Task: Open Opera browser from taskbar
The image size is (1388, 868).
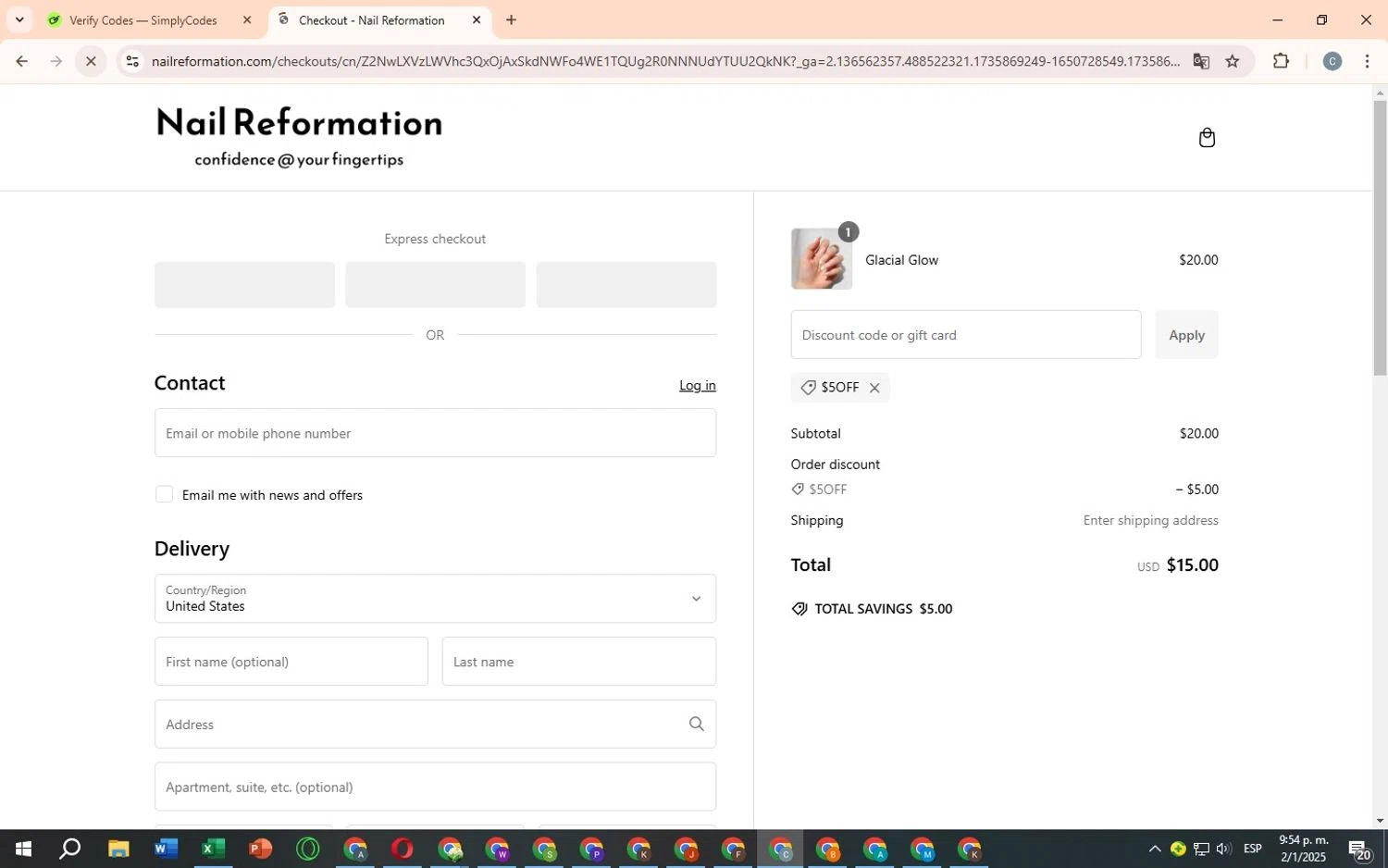Action: click(x=402, y=849)
